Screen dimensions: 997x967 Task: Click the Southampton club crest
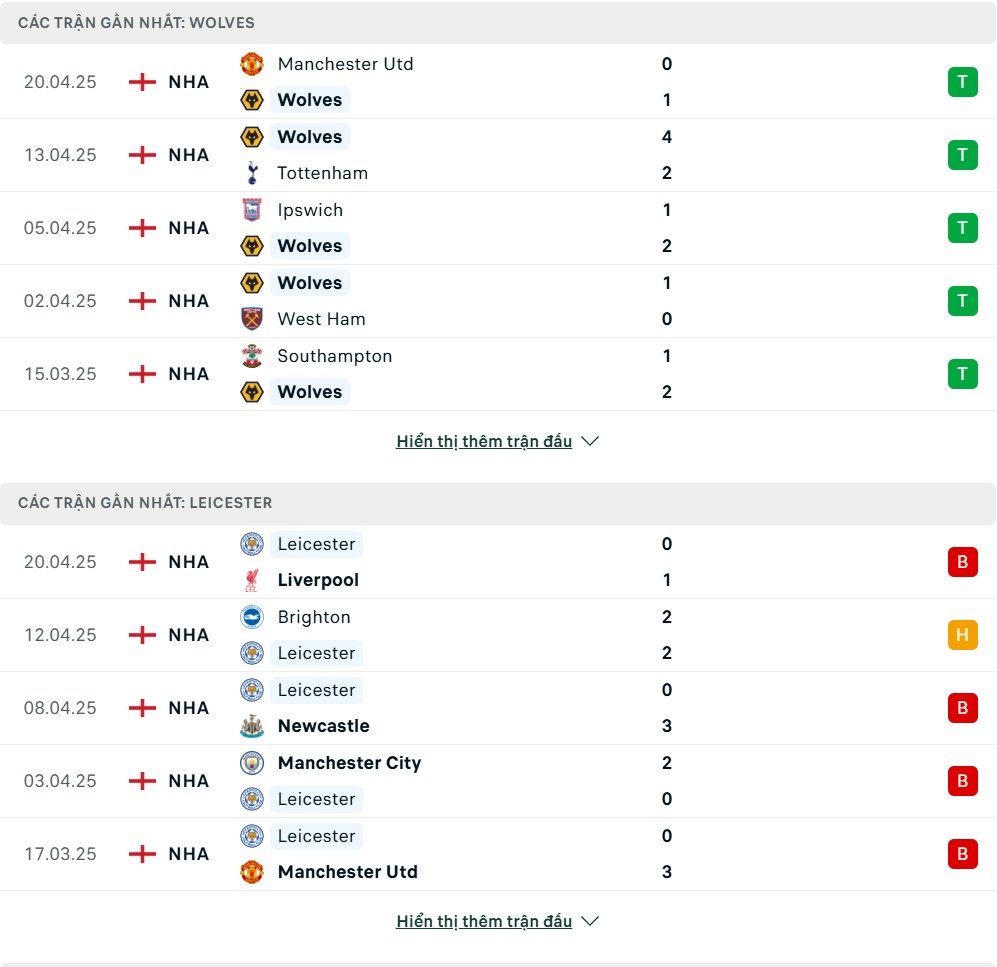click(252, 356)
